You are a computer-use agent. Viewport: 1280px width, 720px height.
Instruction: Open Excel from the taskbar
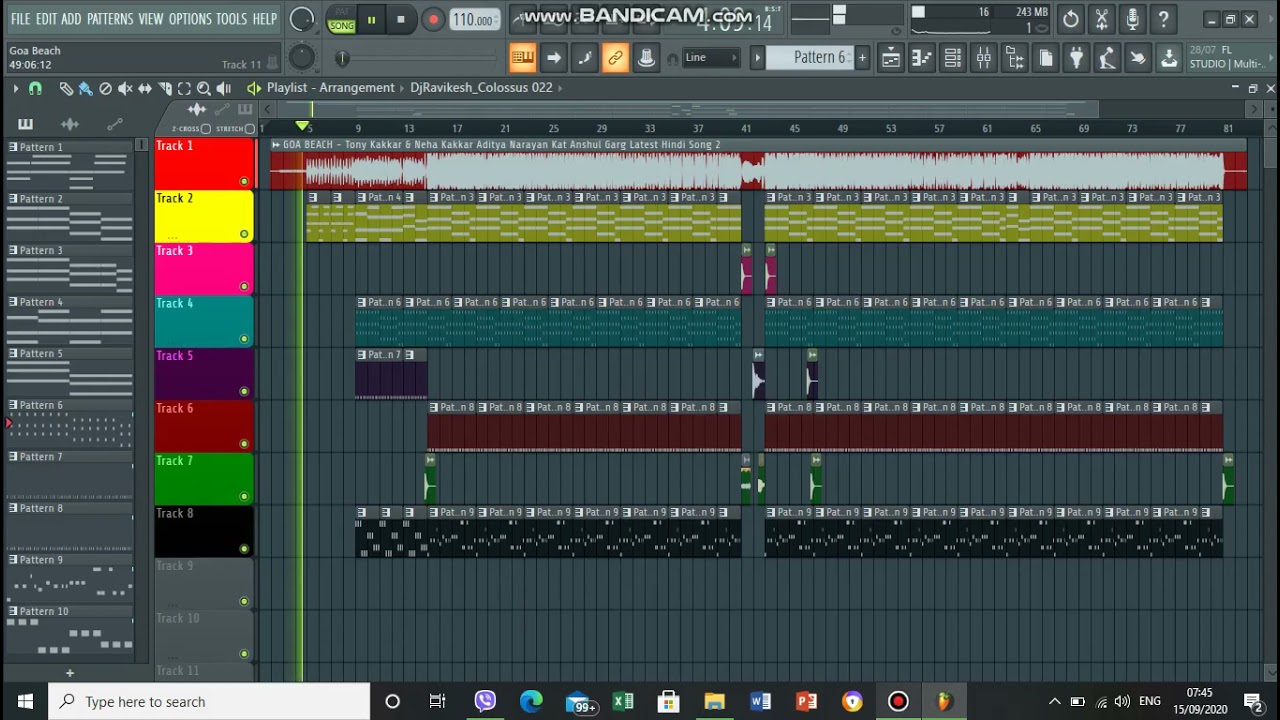tap(623, 701)
